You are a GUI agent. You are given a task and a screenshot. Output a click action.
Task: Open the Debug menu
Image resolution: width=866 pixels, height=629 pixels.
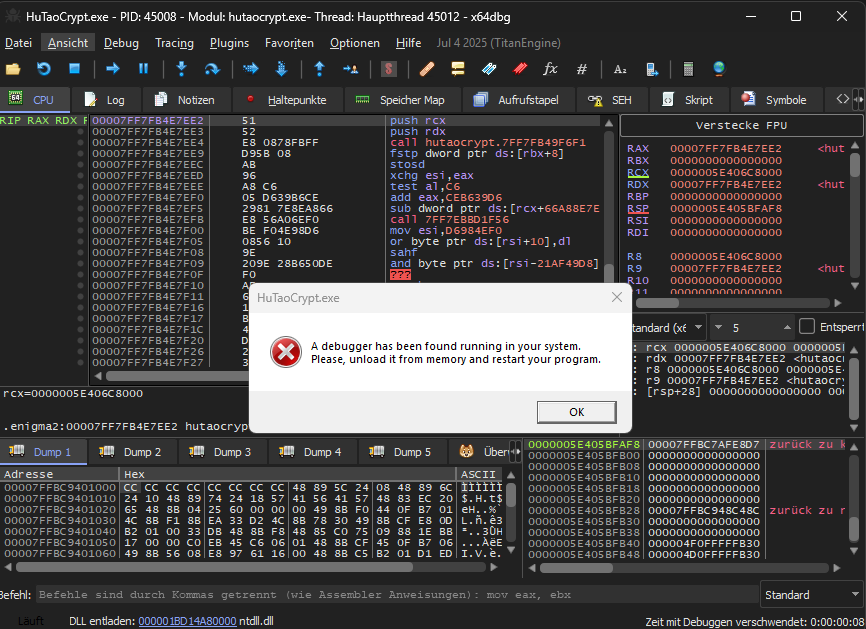pos(121,43)
